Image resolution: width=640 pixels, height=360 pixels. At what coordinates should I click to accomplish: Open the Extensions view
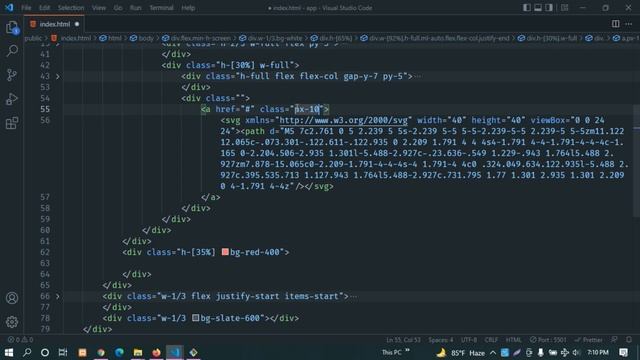[12, 123]
